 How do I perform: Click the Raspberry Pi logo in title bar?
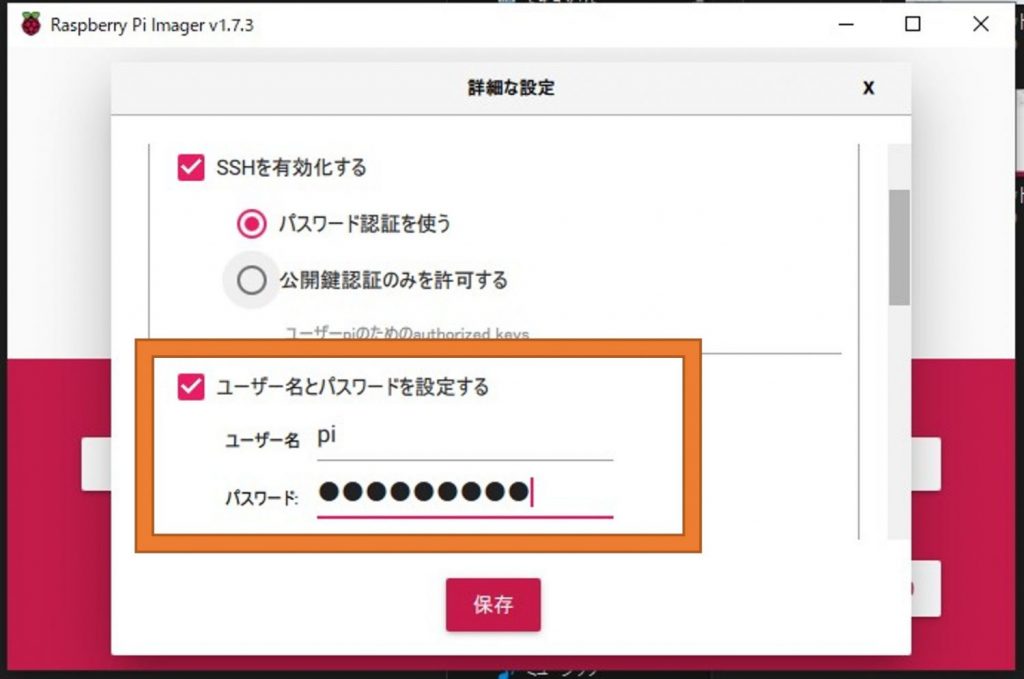point(30,24)
